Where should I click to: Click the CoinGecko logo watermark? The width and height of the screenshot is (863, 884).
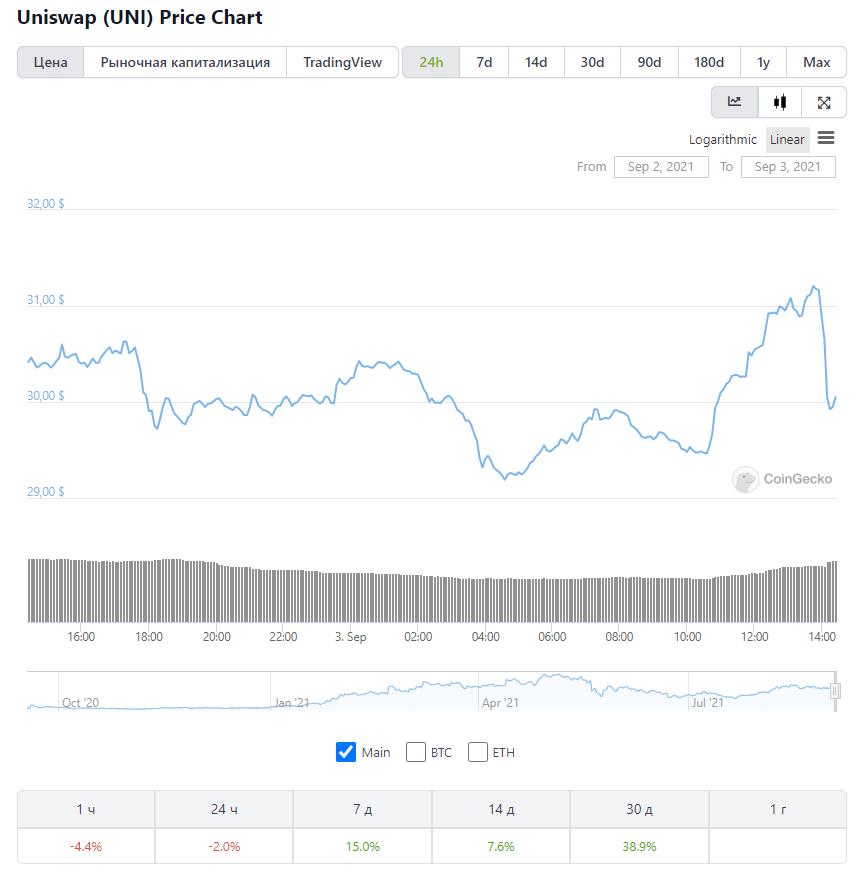pyautogui.click(x=782, y=479)
